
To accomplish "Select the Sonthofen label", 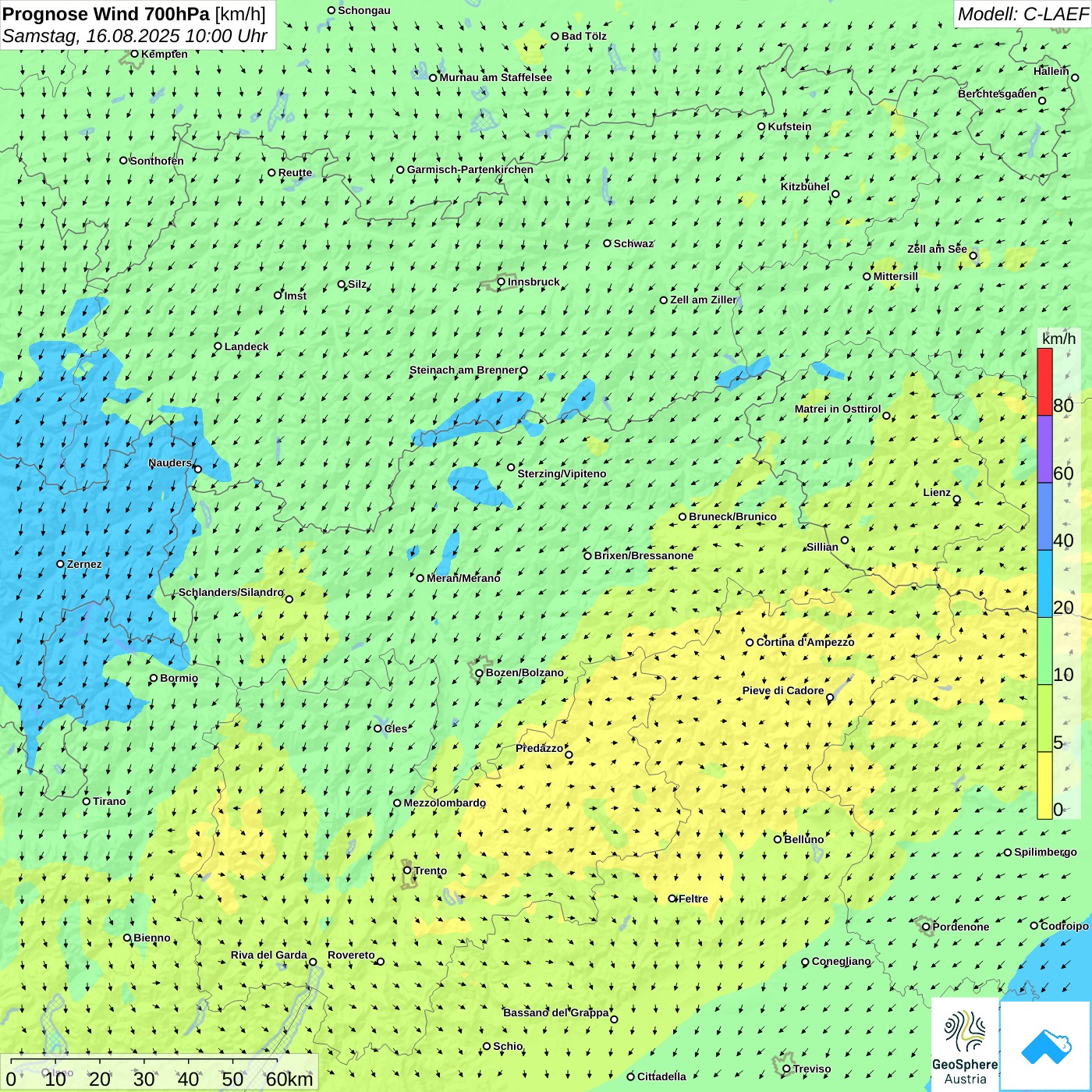I will coord(157,161).
